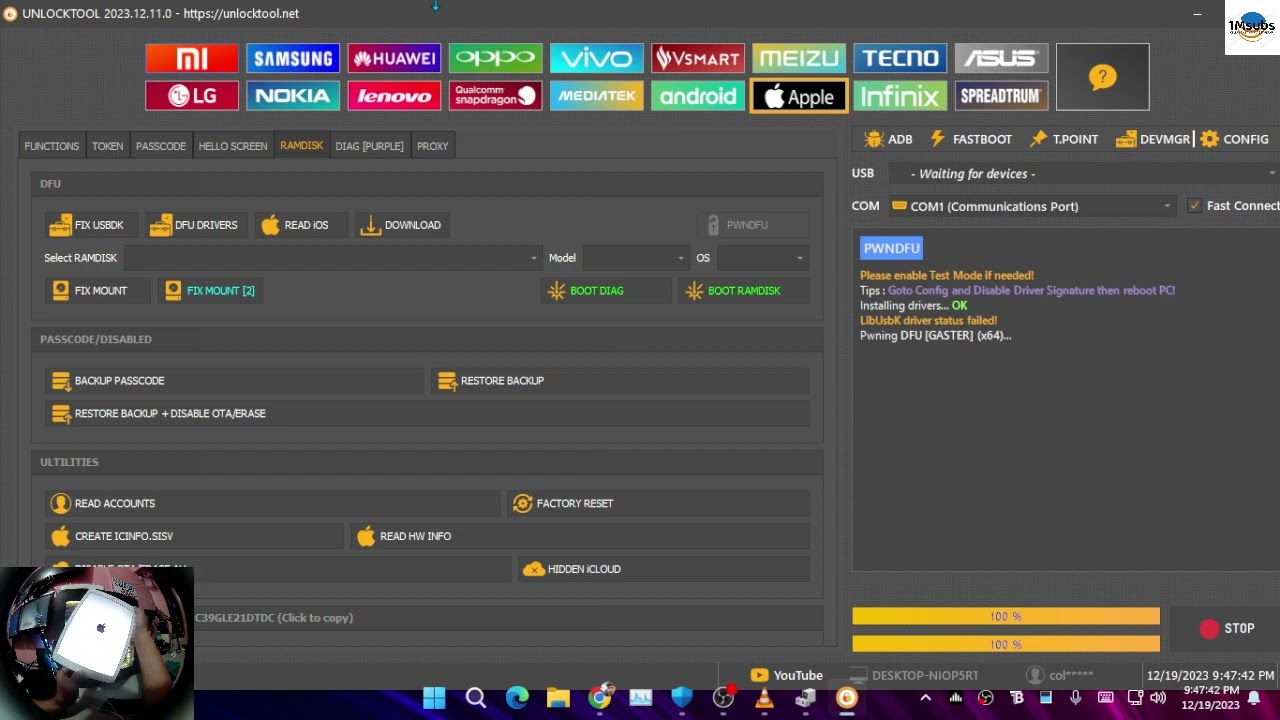The image size is (1280, 720).
Task: Select the Vivo brand tile
Action: tap(596, 58)
